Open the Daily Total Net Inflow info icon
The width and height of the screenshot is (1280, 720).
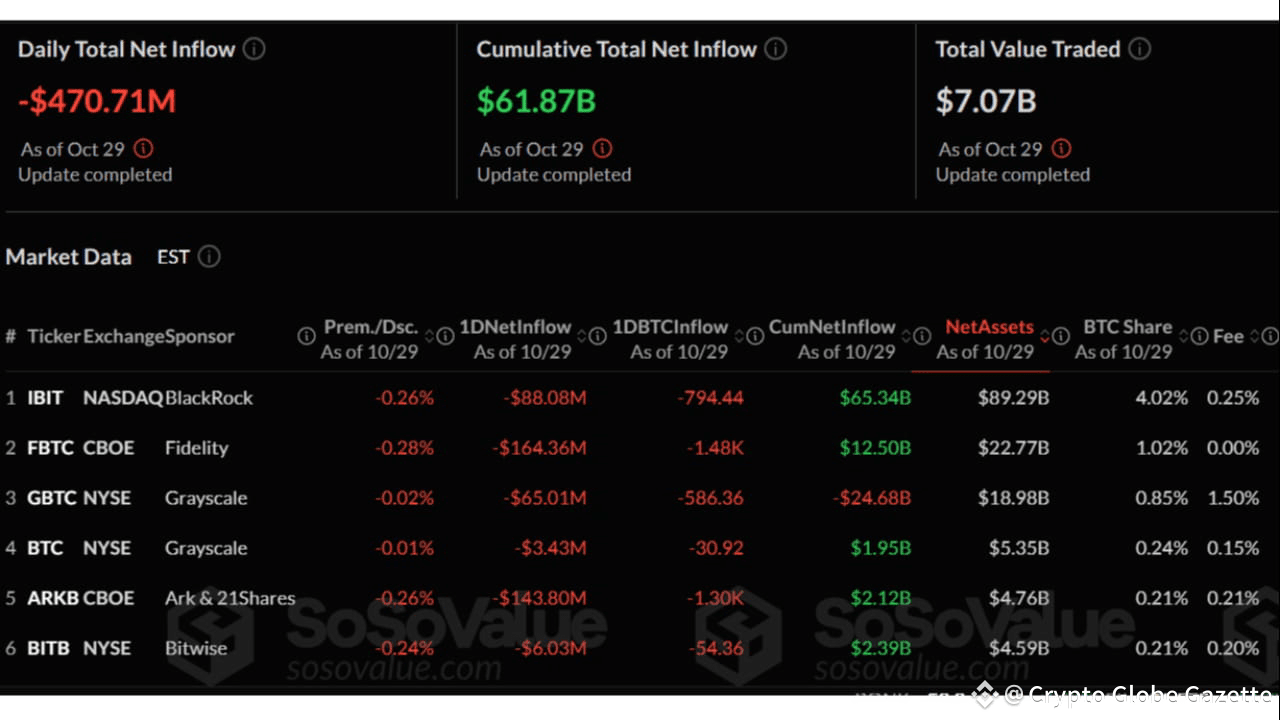254,49
